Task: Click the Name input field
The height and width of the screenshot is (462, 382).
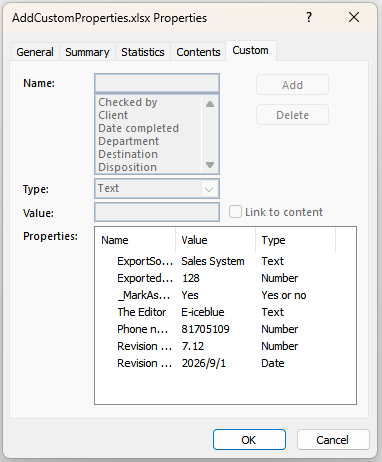Action: pos(157,83)
